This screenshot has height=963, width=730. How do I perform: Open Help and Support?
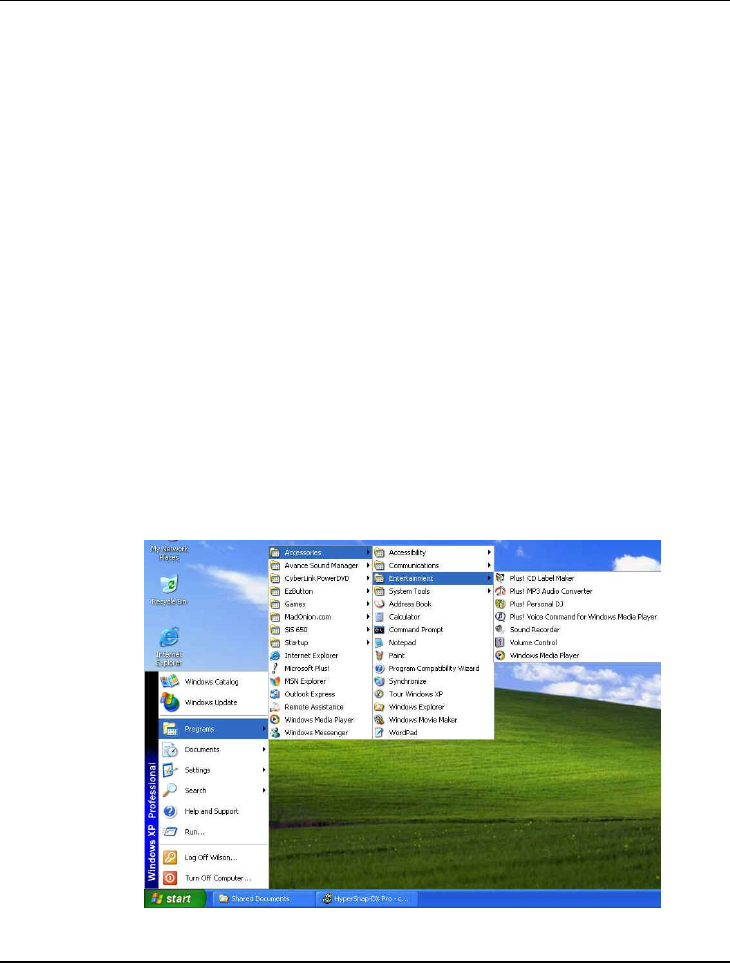pos(214,811)
